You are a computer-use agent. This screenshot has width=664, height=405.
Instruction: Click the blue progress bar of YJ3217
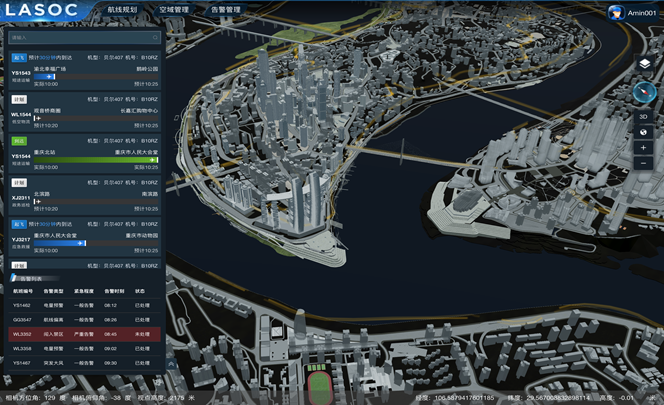coord(60,242)
